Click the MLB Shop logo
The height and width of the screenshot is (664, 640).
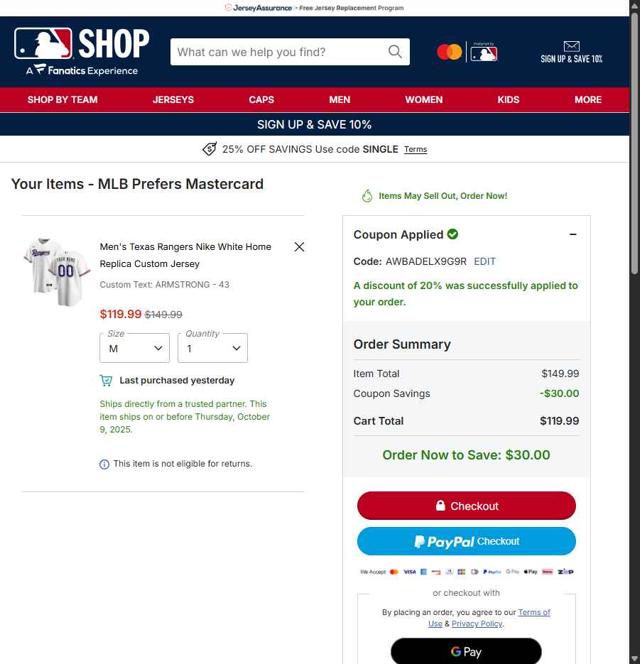pos(81,51)
